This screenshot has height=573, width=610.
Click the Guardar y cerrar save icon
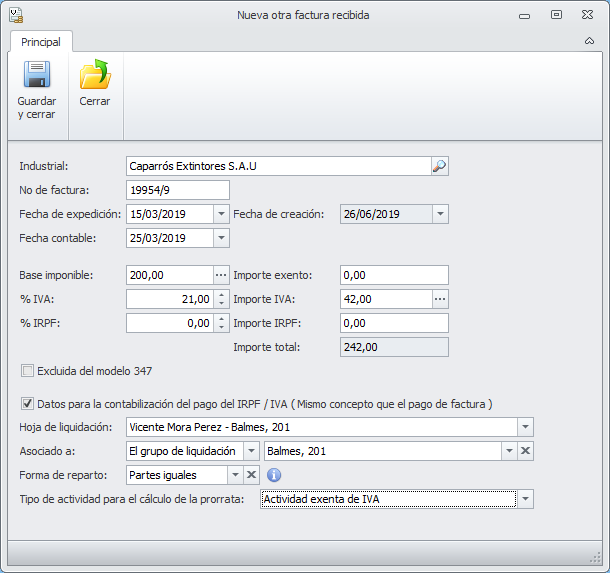tap(37, 76)
